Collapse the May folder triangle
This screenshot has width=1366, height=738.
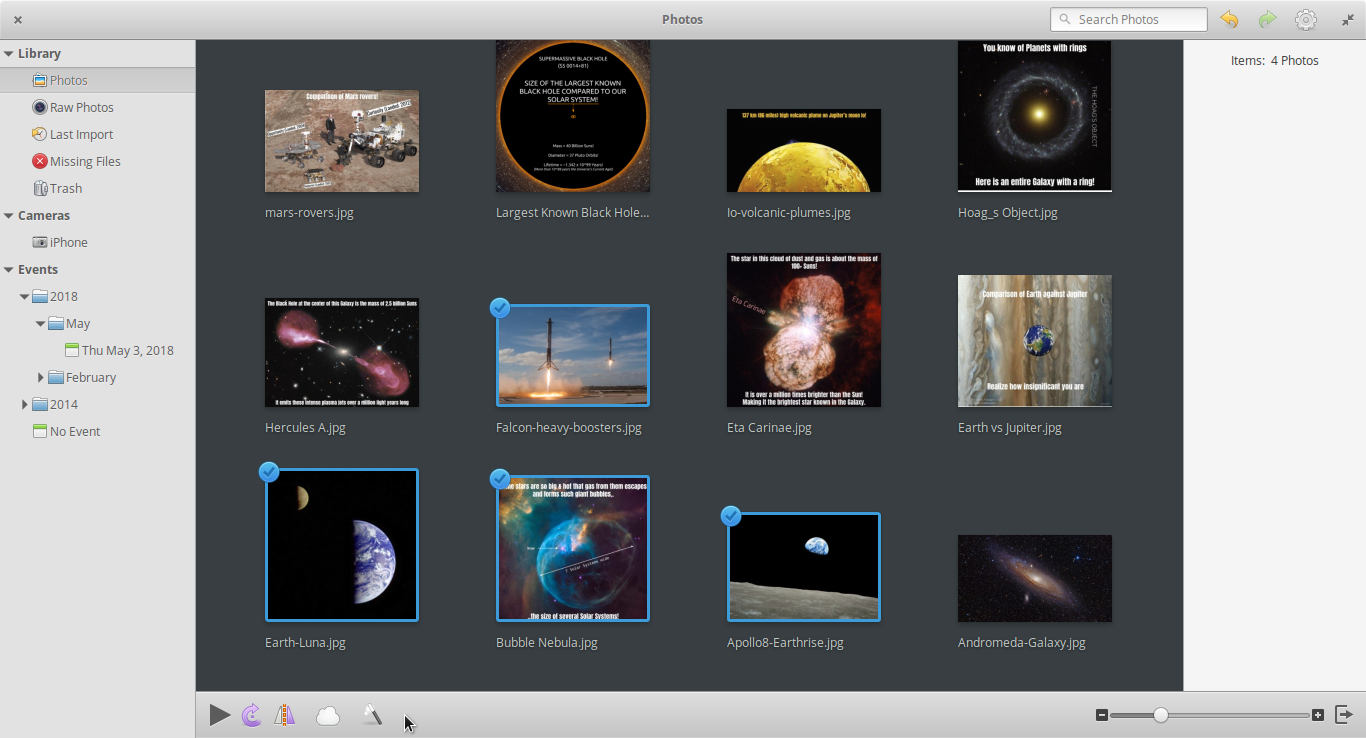[40, 324]
